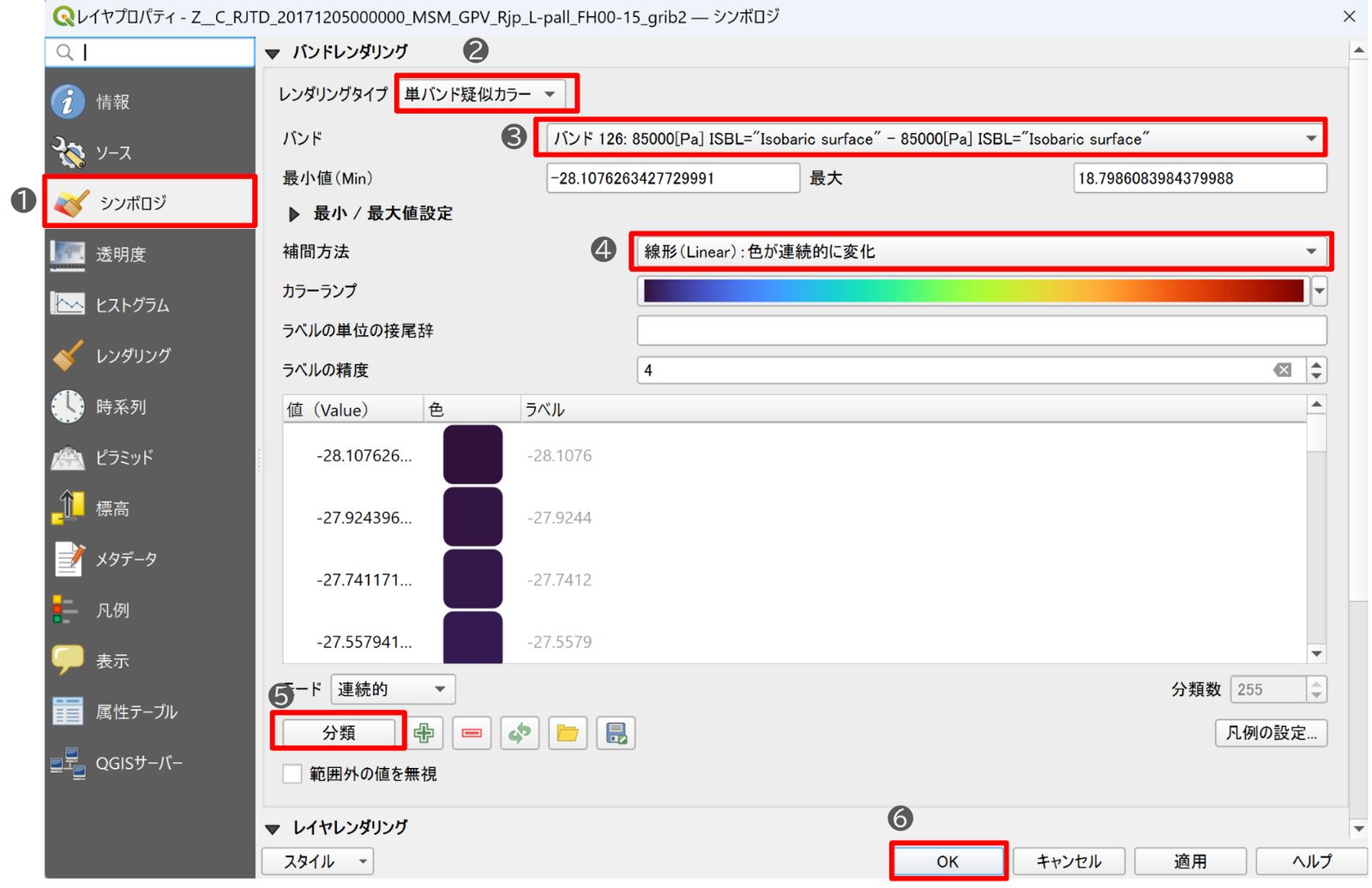
Task: Click the 標高 elevation icon
Action: (x=68, y=508)
